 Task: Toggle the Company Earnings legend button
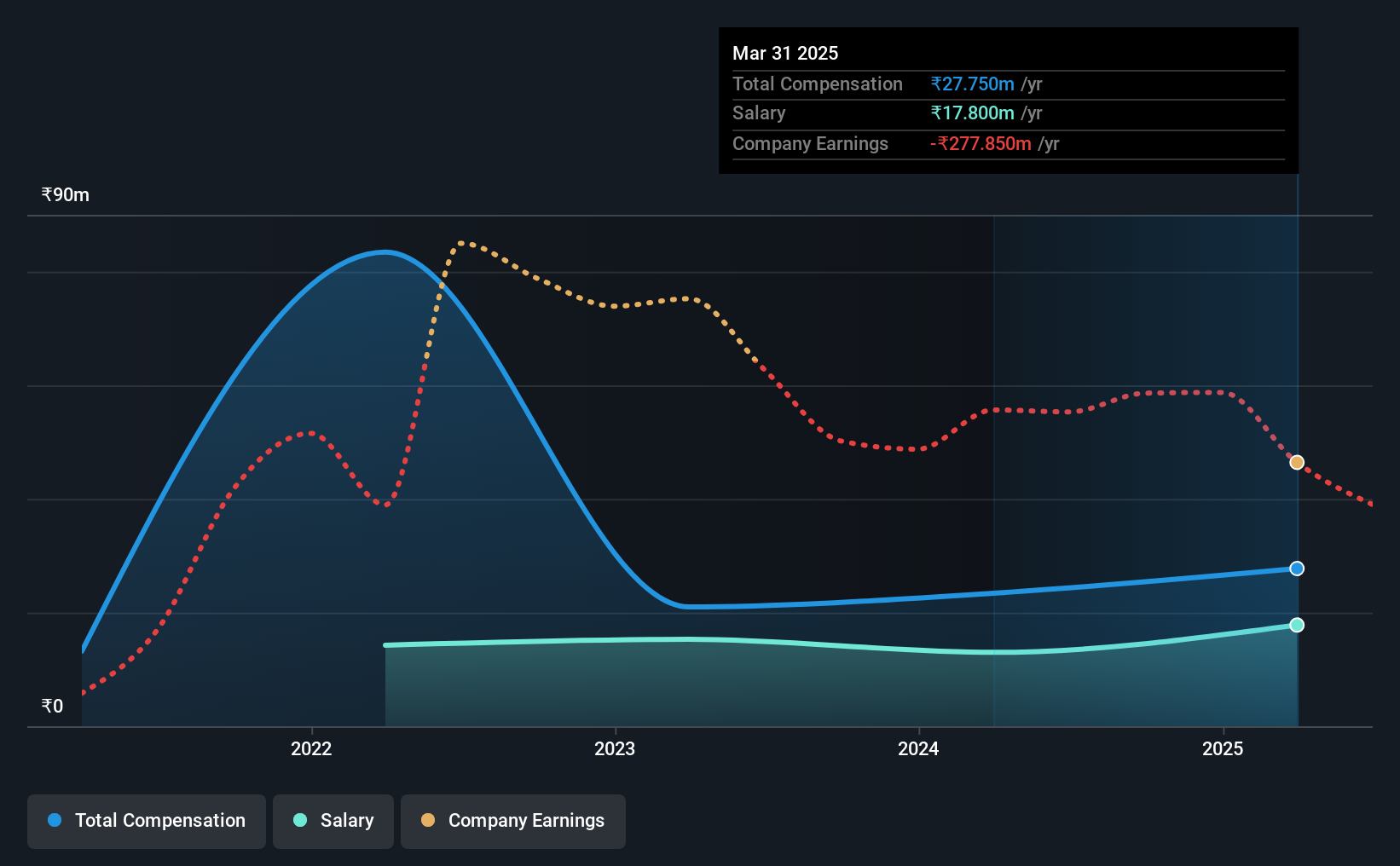pyautogui.click(x=512, y=821)
